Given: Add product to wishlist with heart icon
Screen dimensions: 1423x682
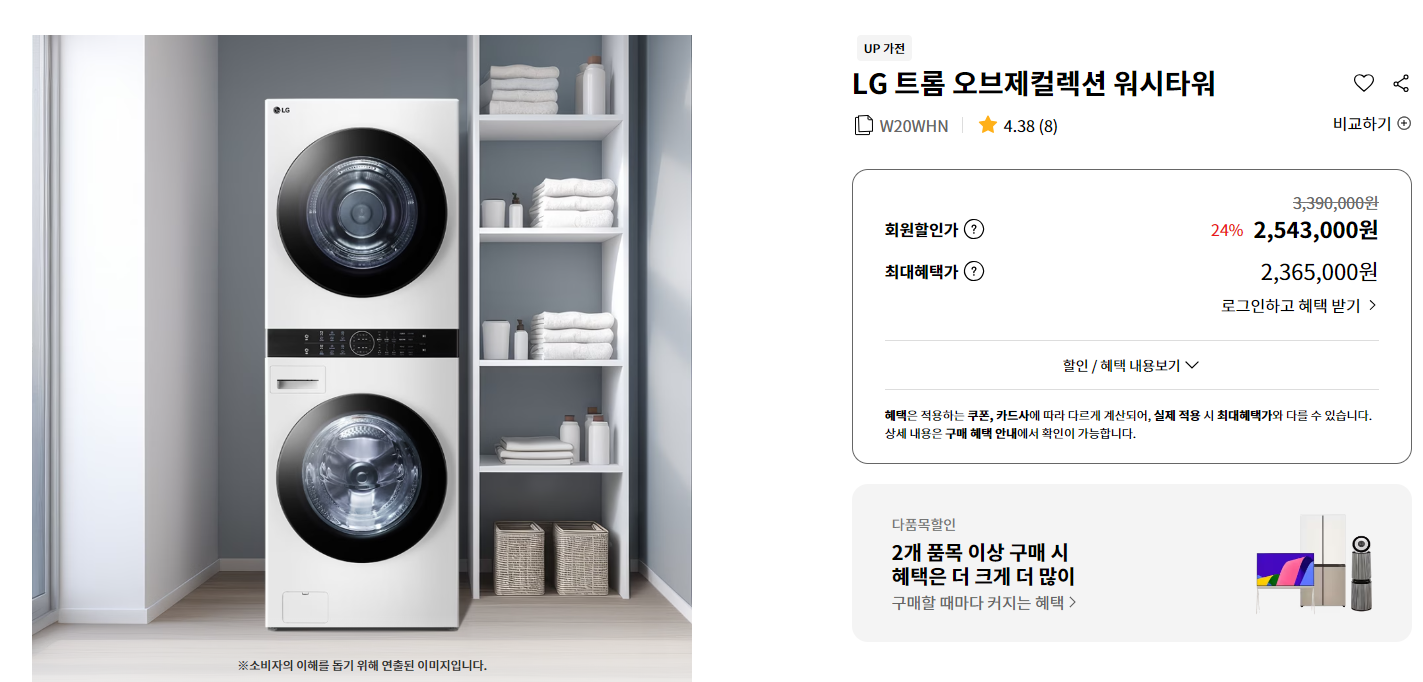Looking at the screenshot, I should point(1364,83).
